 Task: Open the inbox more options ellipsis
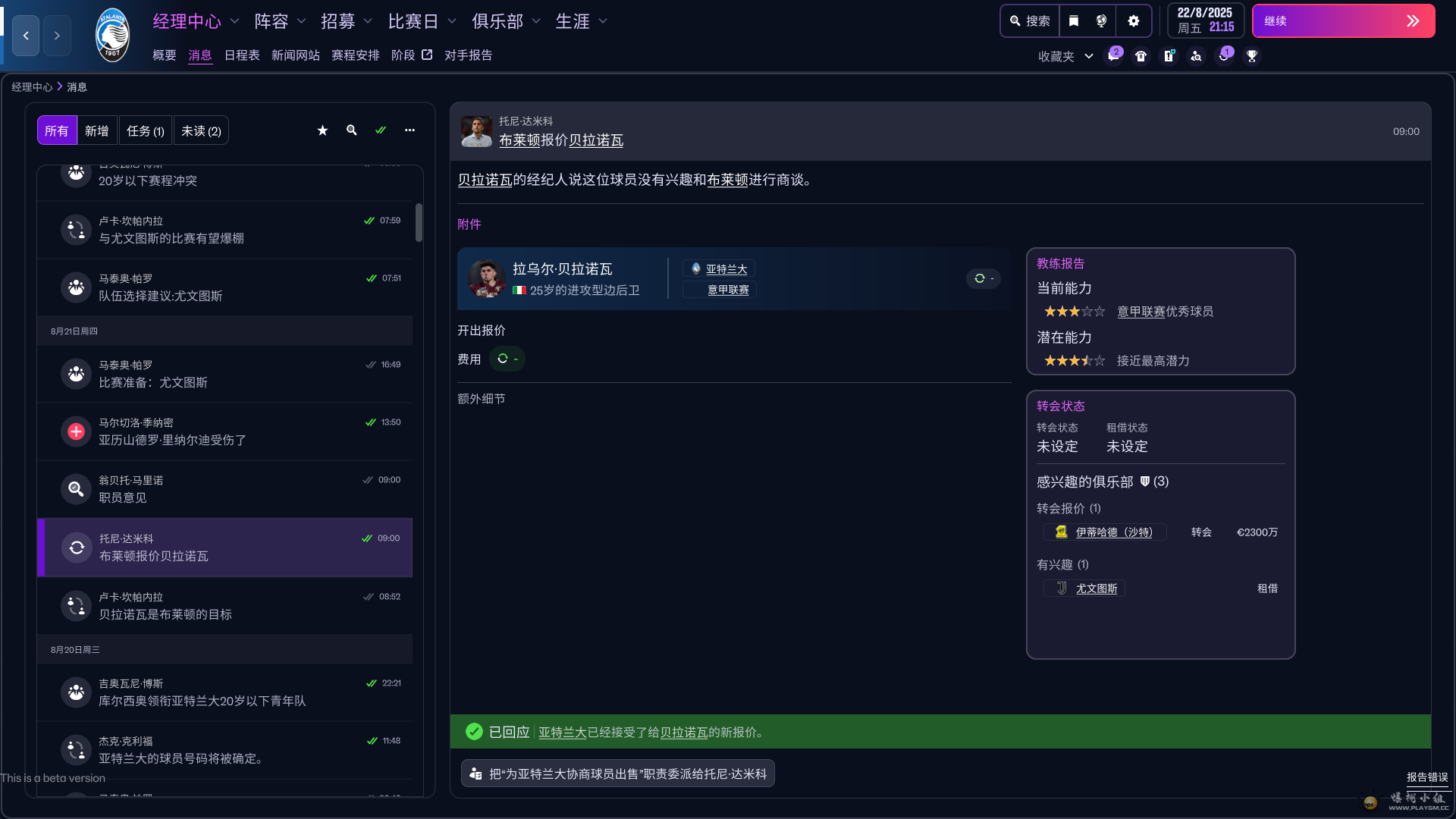coord(409,130)
